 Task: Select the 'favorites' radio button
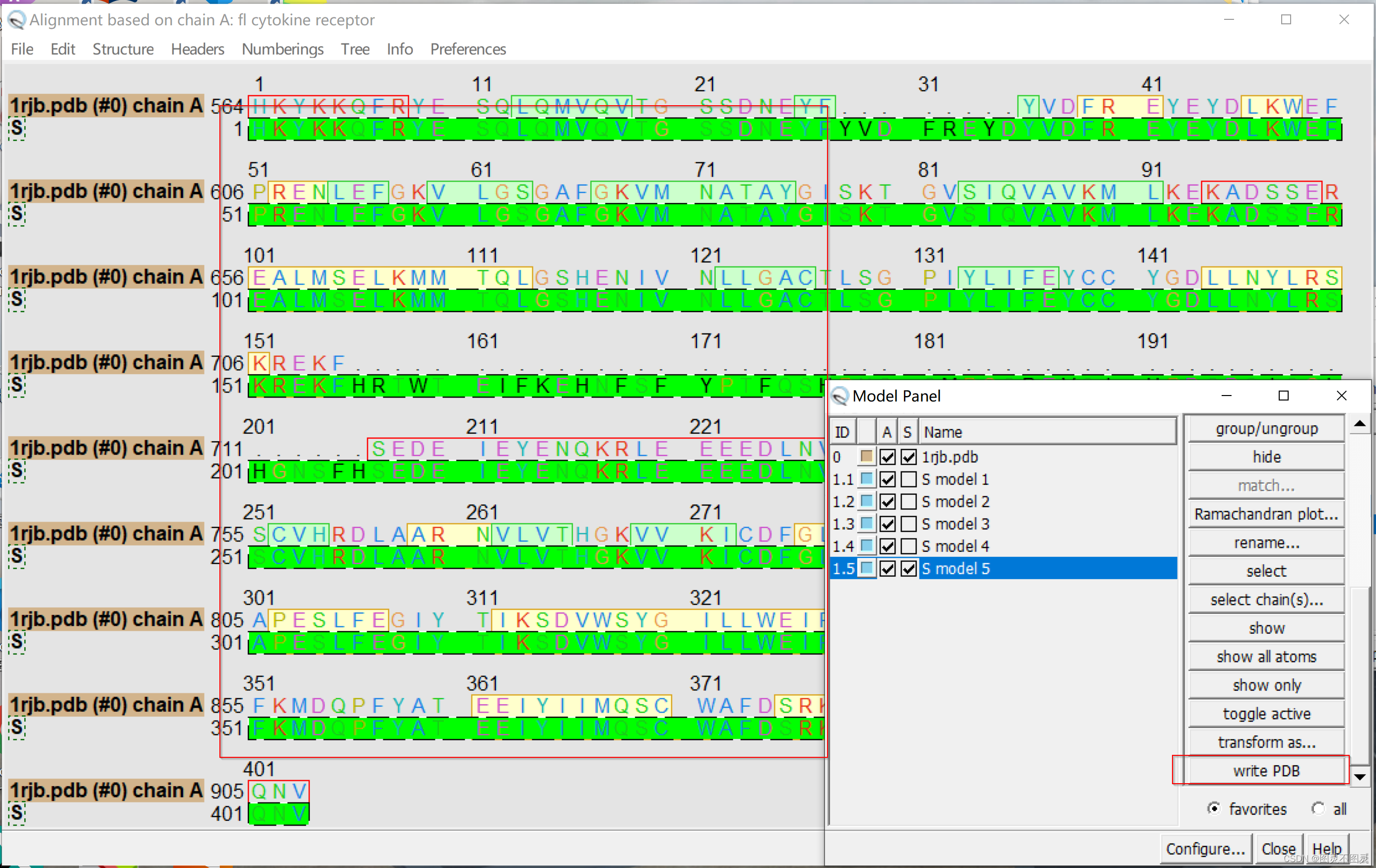(1214, 808)
